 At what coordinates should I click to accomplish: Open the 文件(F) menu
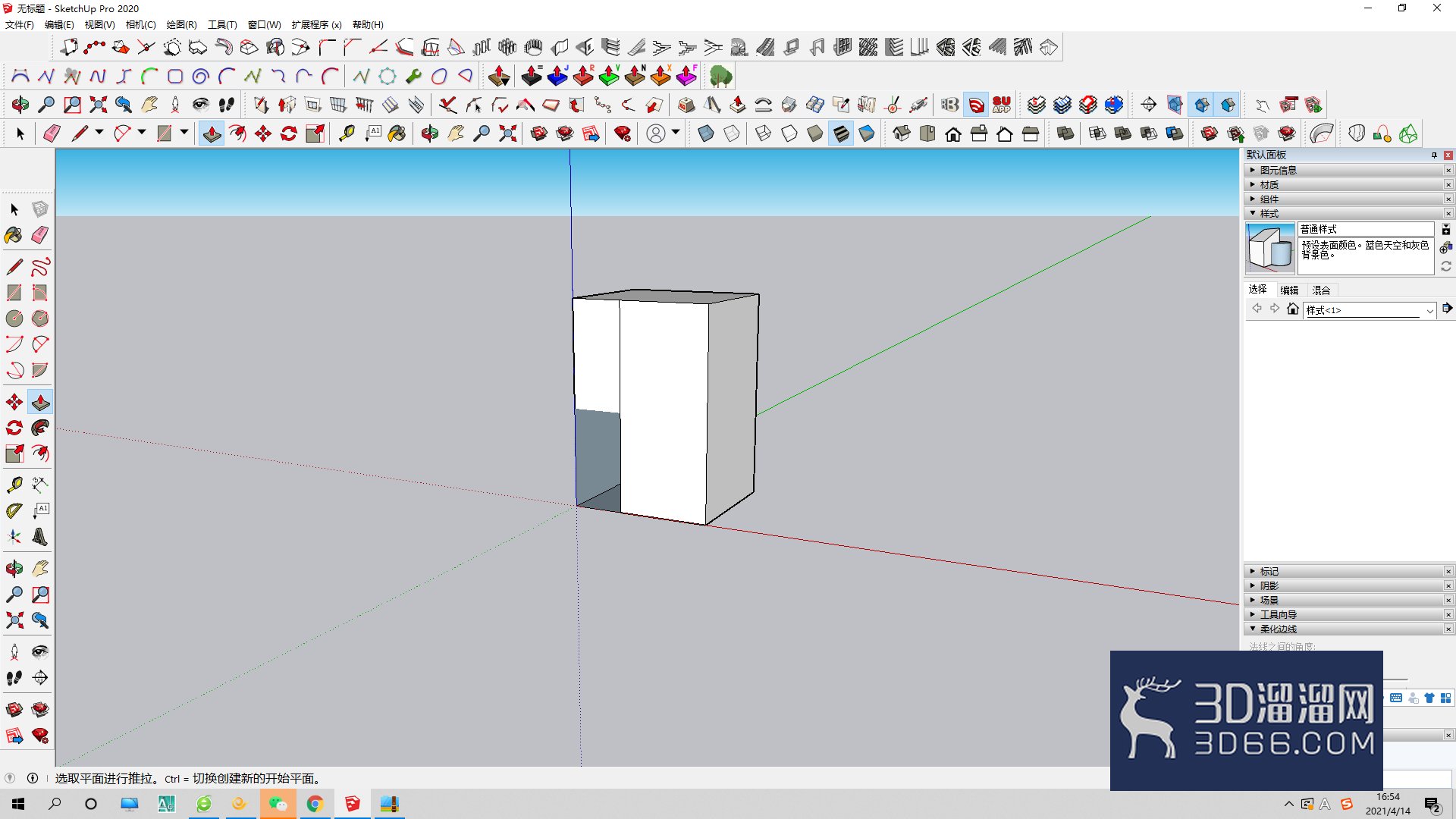20,24
